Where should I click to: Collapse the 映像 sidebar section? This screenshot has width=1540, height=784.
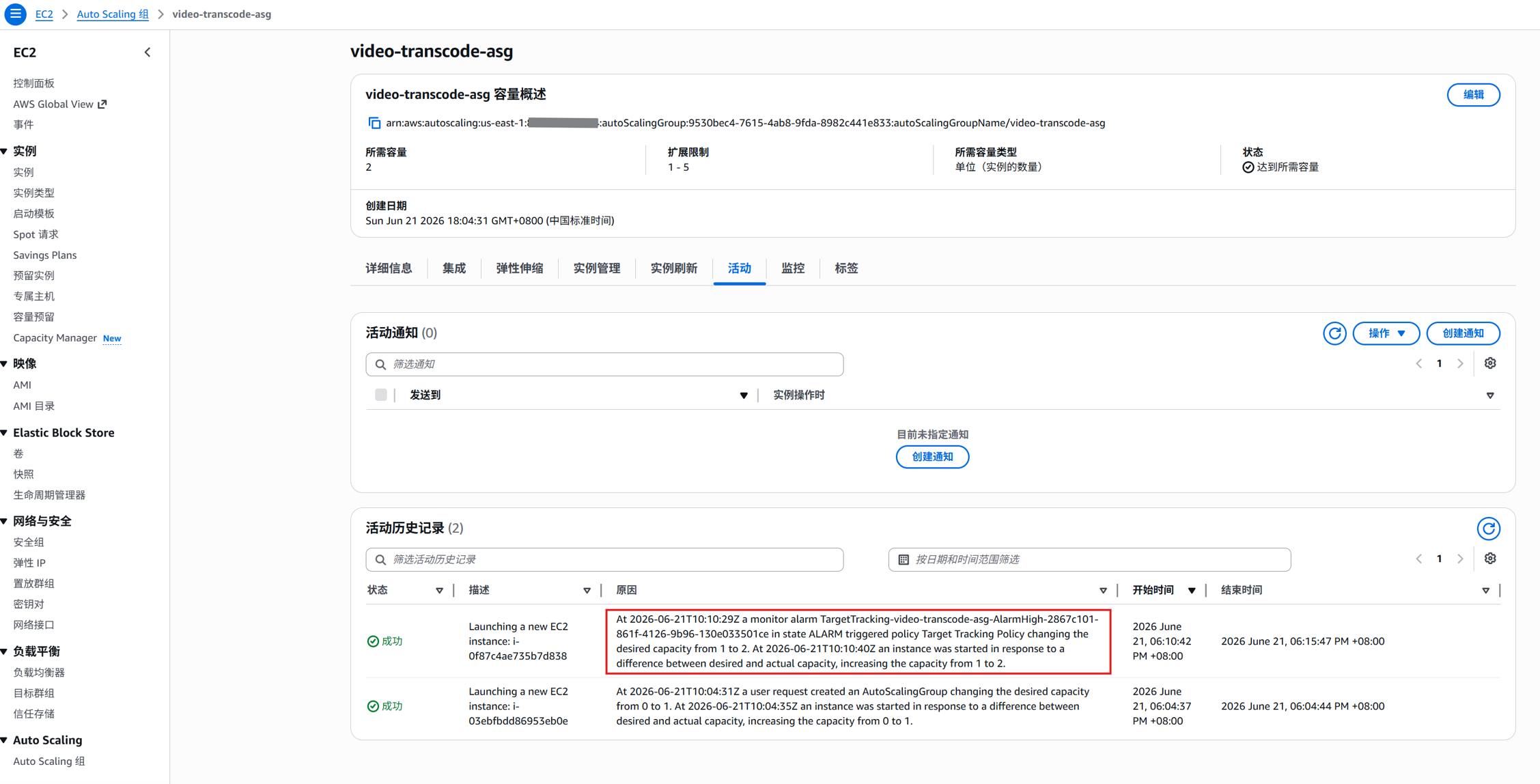click(5, 363)
